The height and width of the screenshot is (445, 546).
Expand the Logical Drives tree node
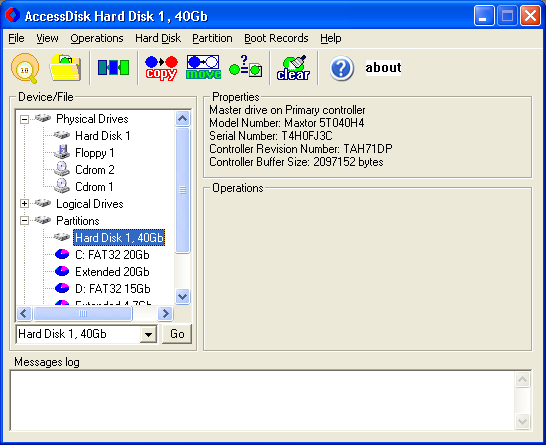point(24,204)
